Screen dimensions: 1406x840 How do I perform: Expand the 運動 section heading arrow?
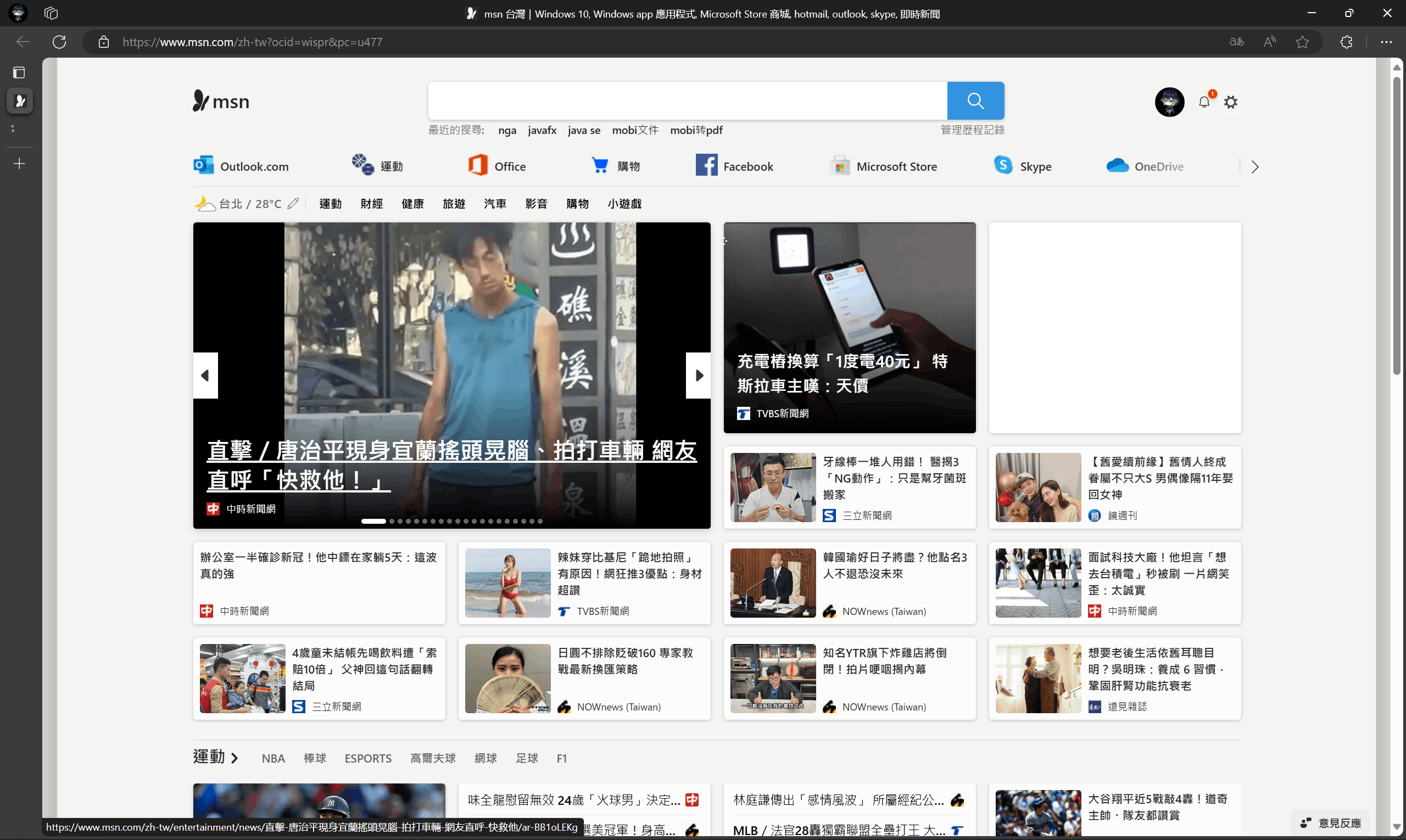(x=235, y=758)
